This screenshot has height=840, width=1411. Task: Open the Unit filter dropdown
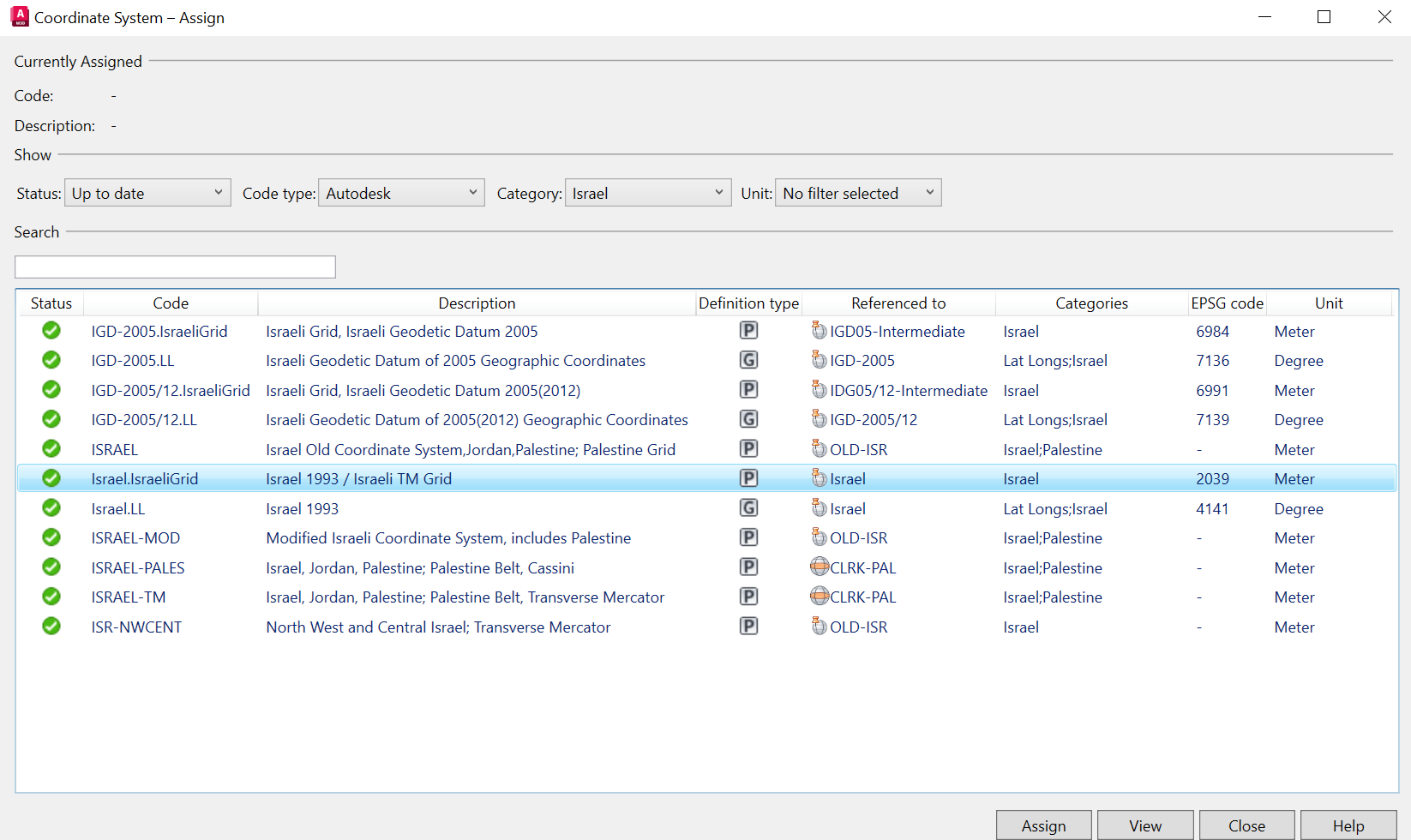[x=857, y=192]
